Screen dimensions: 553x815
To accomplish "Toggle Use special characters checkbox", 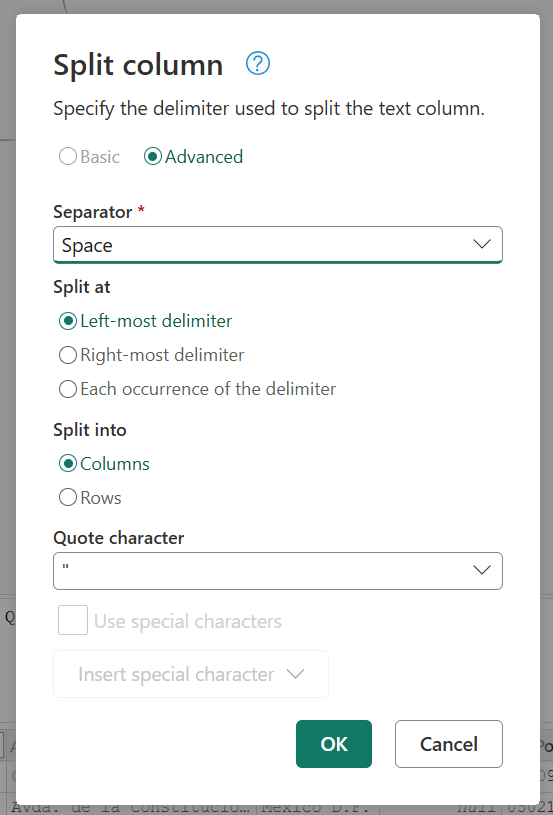I will pyautogui.click(x=73, y=620).
